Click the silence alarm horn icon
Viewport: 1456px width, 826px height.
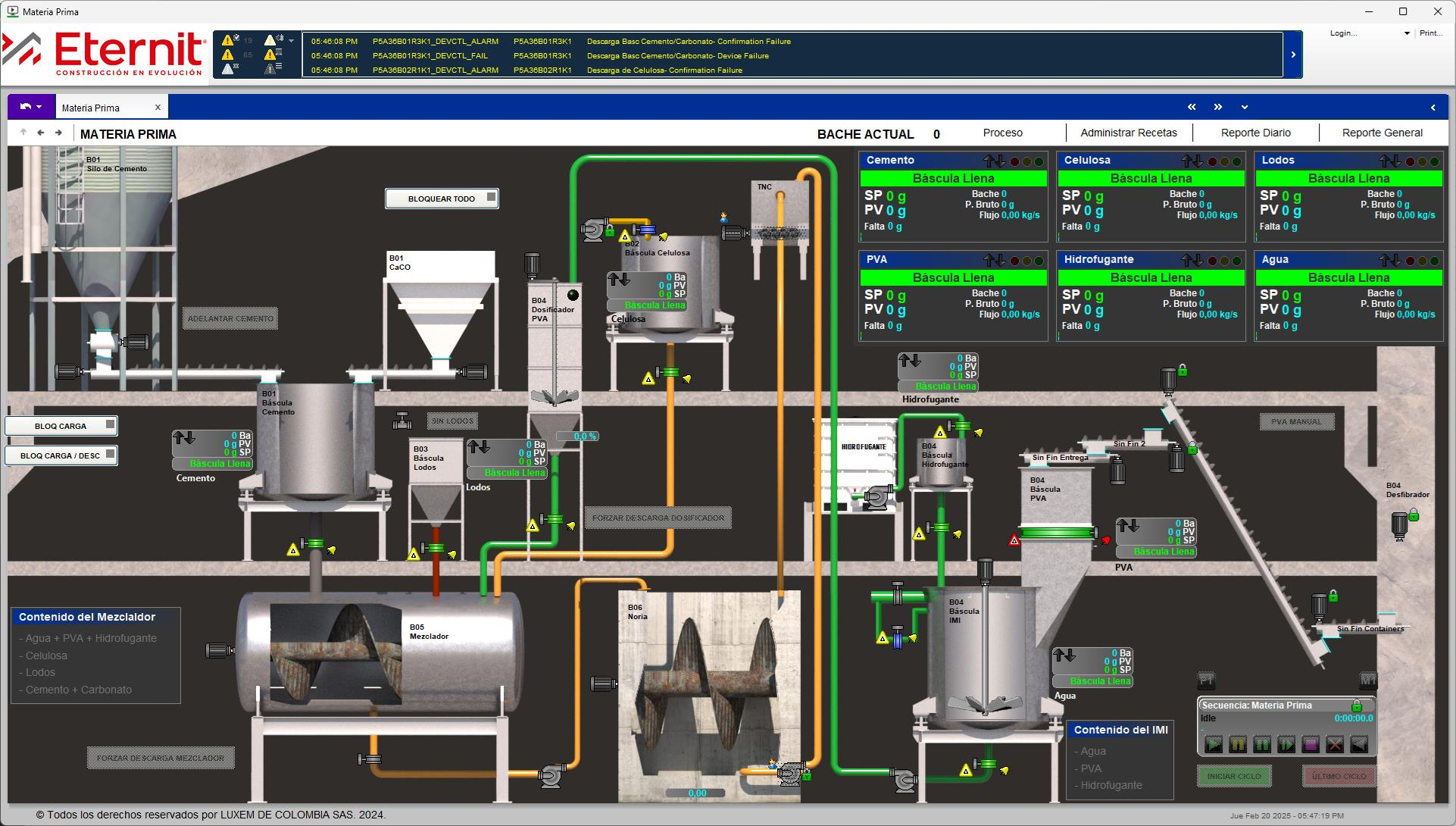[273, 39]
